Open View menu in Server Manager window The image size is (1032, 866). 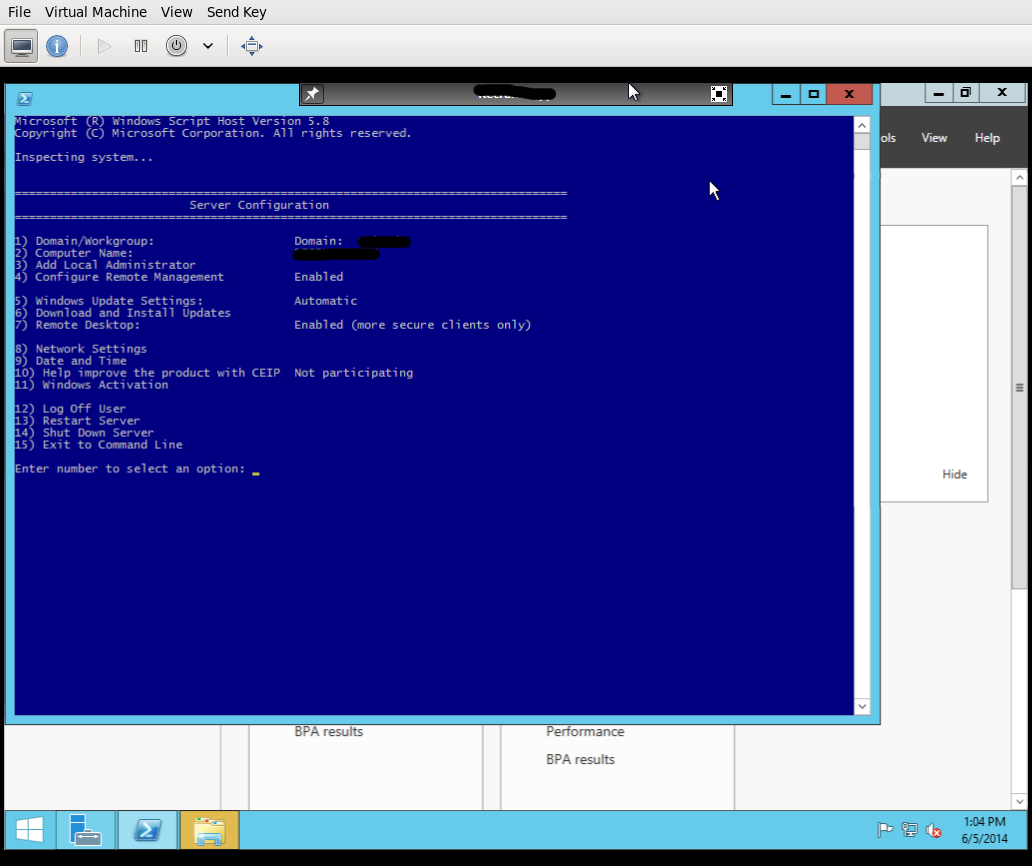click(934, 138)
